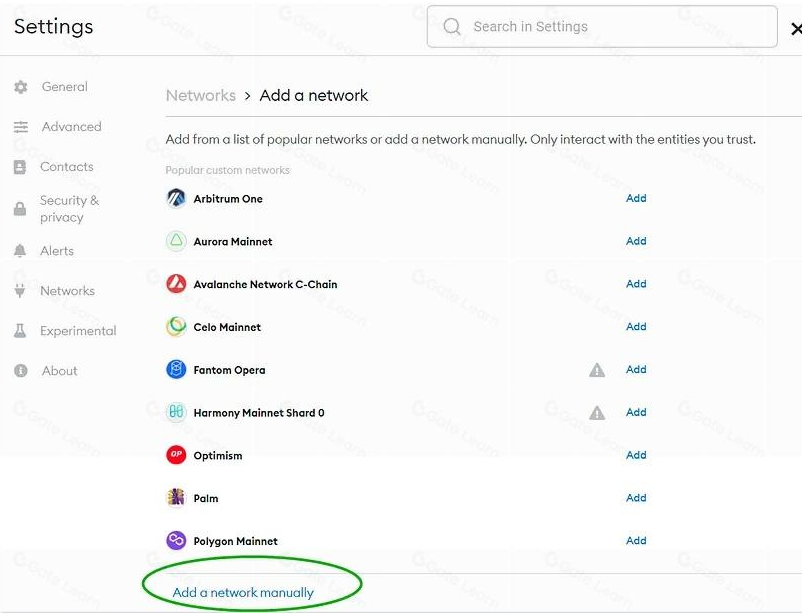This screenshot has height=614, width=802.
Task: Click the Polygon Mainnet purple logo
Action: point(176,541)
